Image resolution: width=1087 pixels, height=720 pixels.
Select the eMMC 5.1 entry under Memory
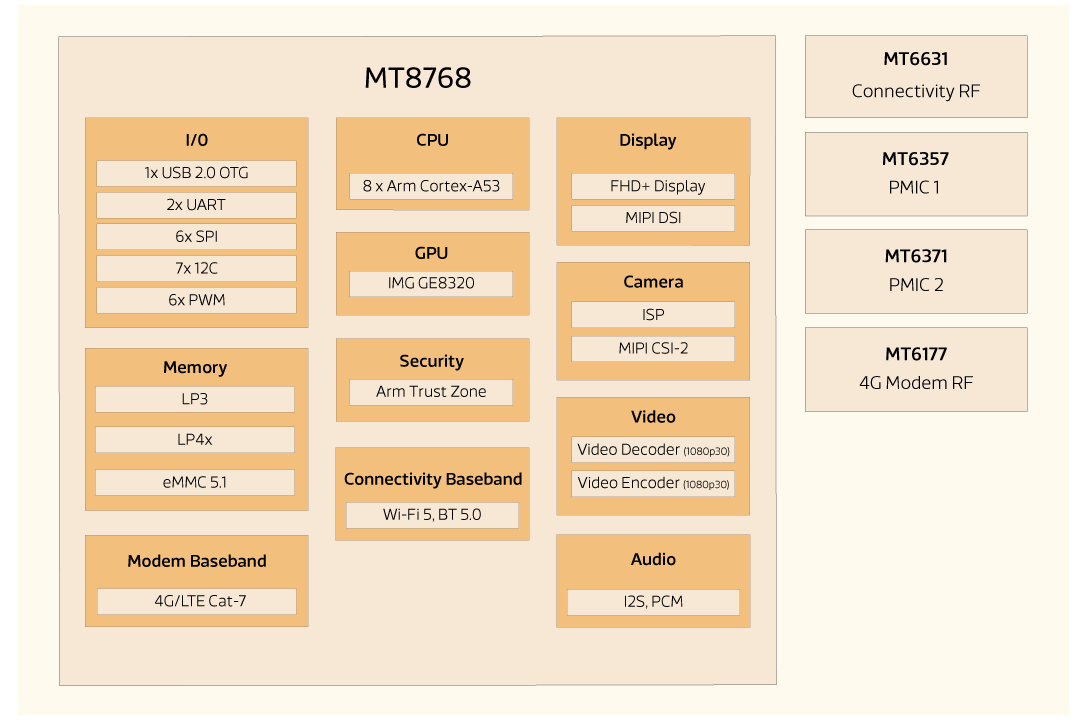click(195, 482)
